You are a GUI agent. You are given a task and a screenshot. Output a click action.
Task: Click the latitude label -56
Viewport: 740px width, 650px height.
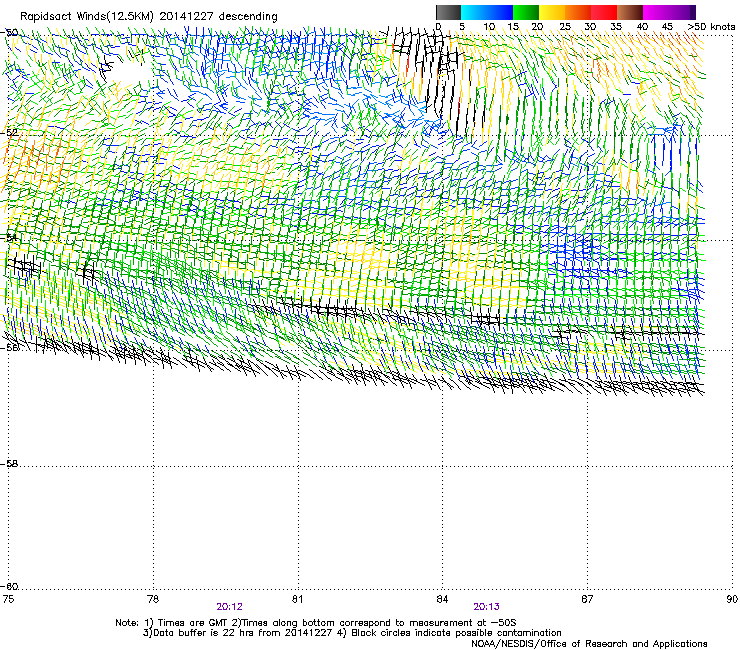click(x=9, y=347)
